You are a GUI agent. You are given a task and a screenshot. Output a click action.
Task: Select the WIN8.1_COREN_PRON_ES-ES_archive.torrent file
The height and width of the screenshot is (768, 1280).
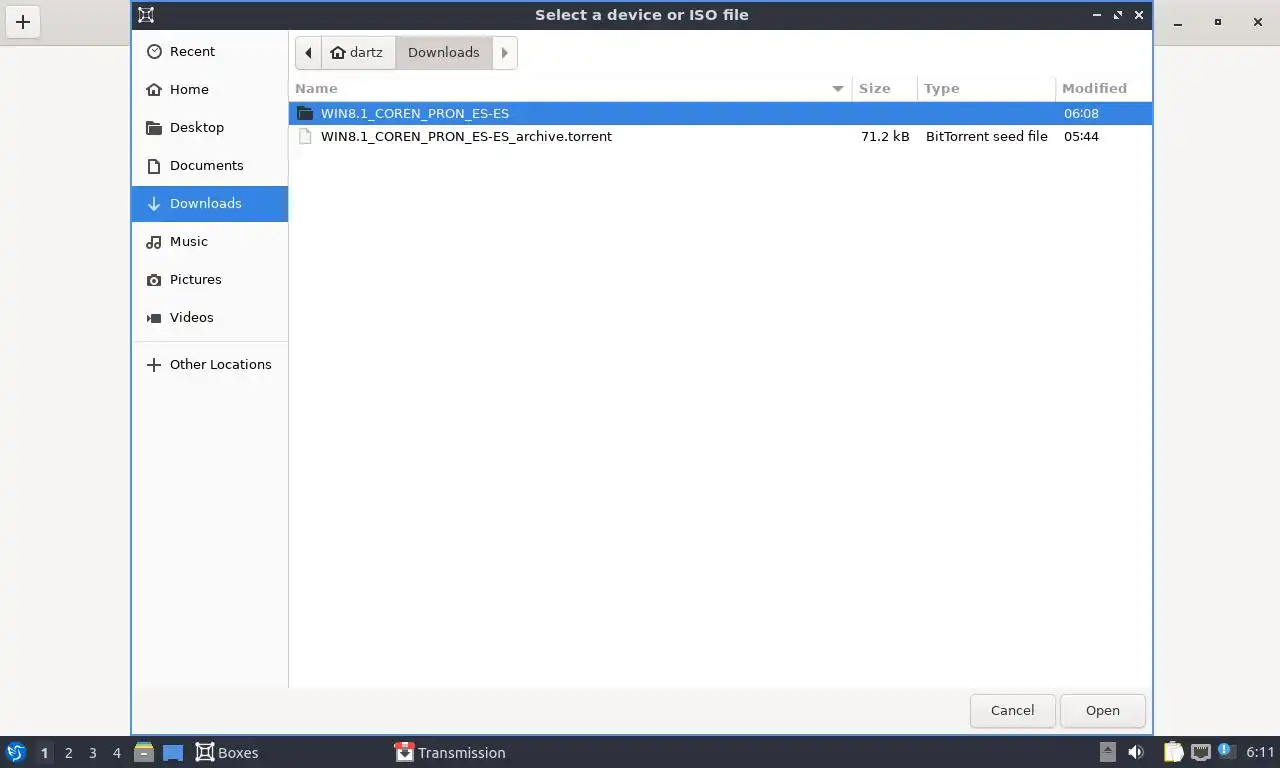click(x=720, y=136)
